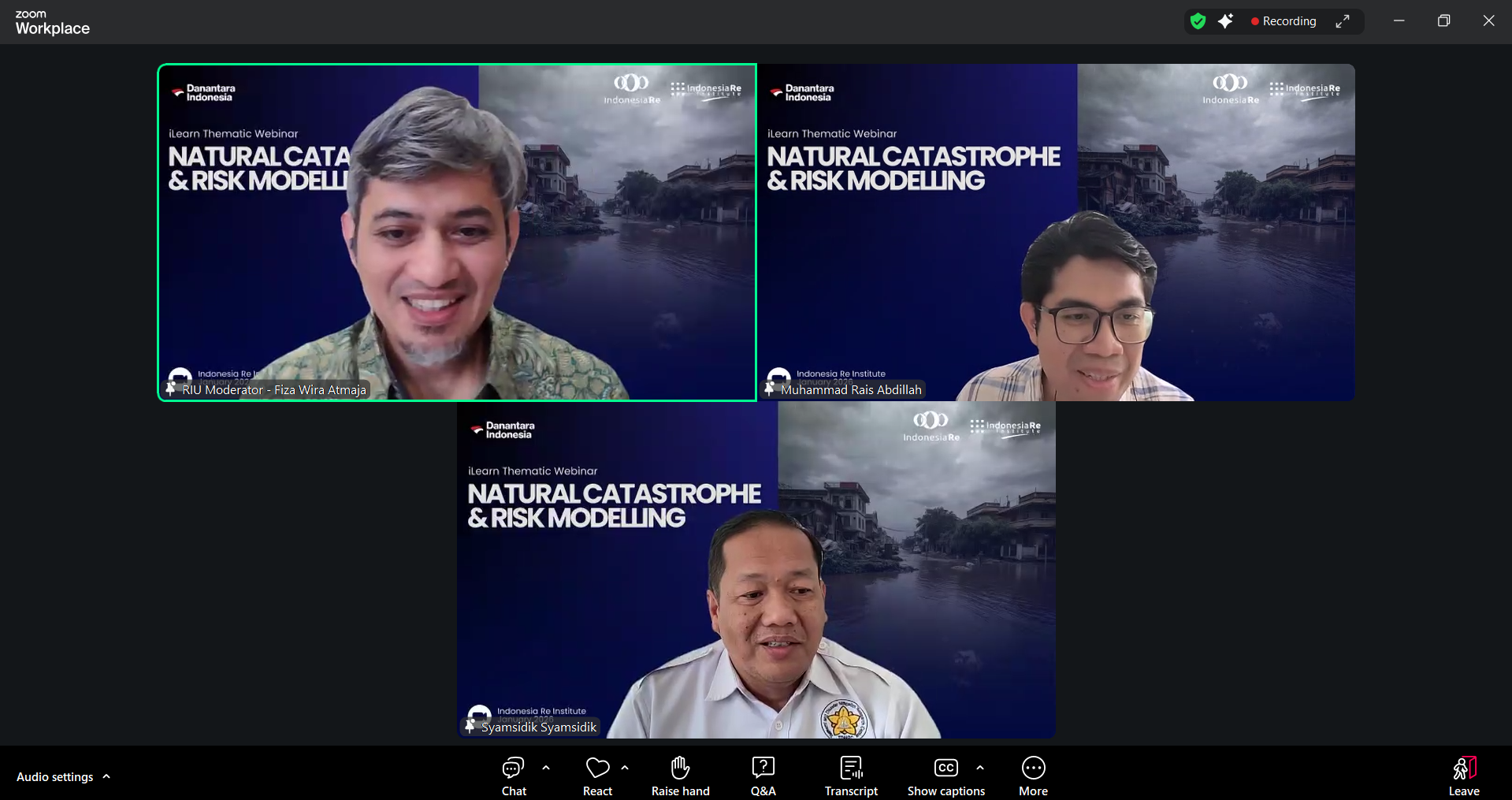Select Syamsidik Syamsidik's video tile
This screenshot has height=800, width=1512.
click(x=756, y=570)
